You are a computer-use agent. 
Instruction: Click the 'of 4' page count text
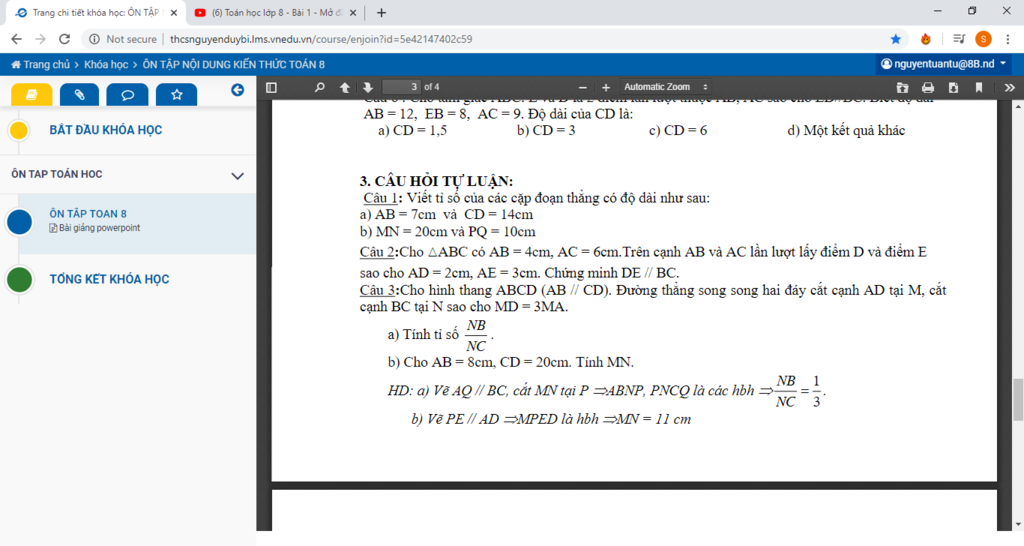pyautogui.click(x=432, y=87)
